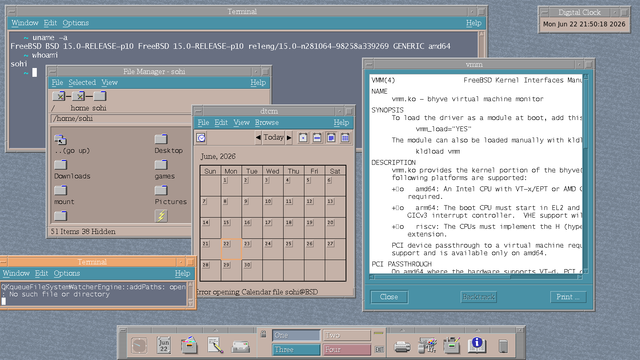Click Print... in the vmm manual window
This screenshot has height=360, width=640.
click(x=568, y=297)
